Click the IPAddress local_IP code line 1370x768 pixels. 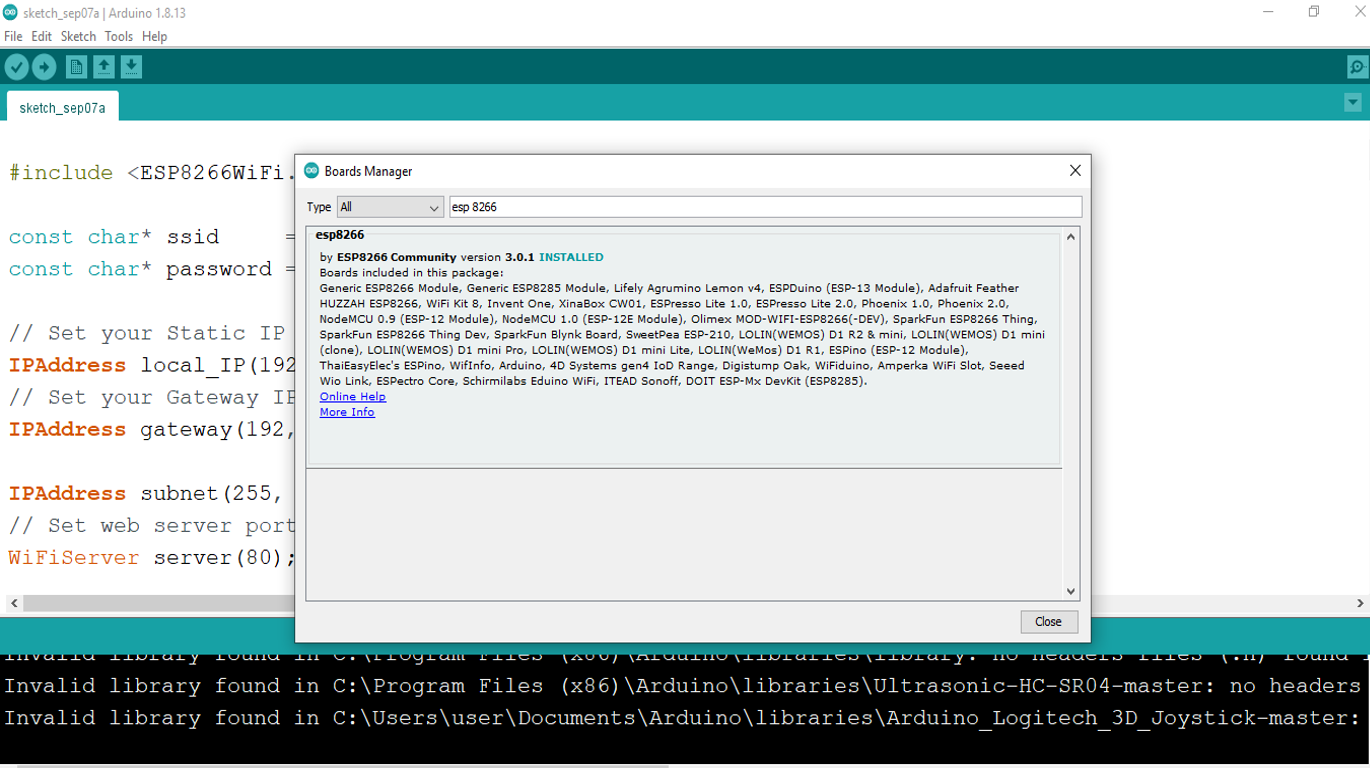pyautogui.click(x=152, y=365)
